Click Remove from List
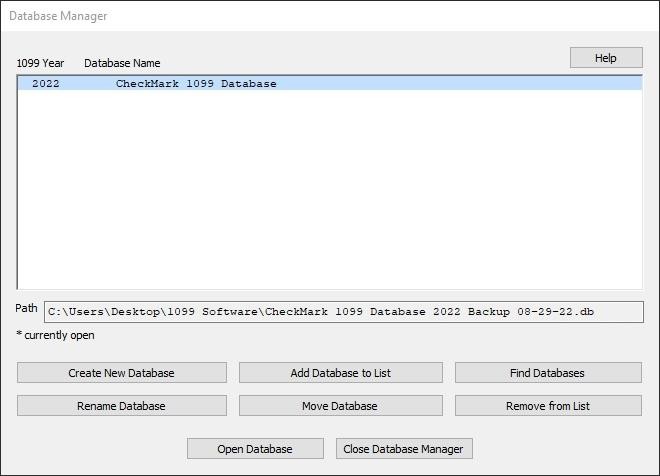The width and height of the screenshot is (660, 476). [x=547, y=406]
